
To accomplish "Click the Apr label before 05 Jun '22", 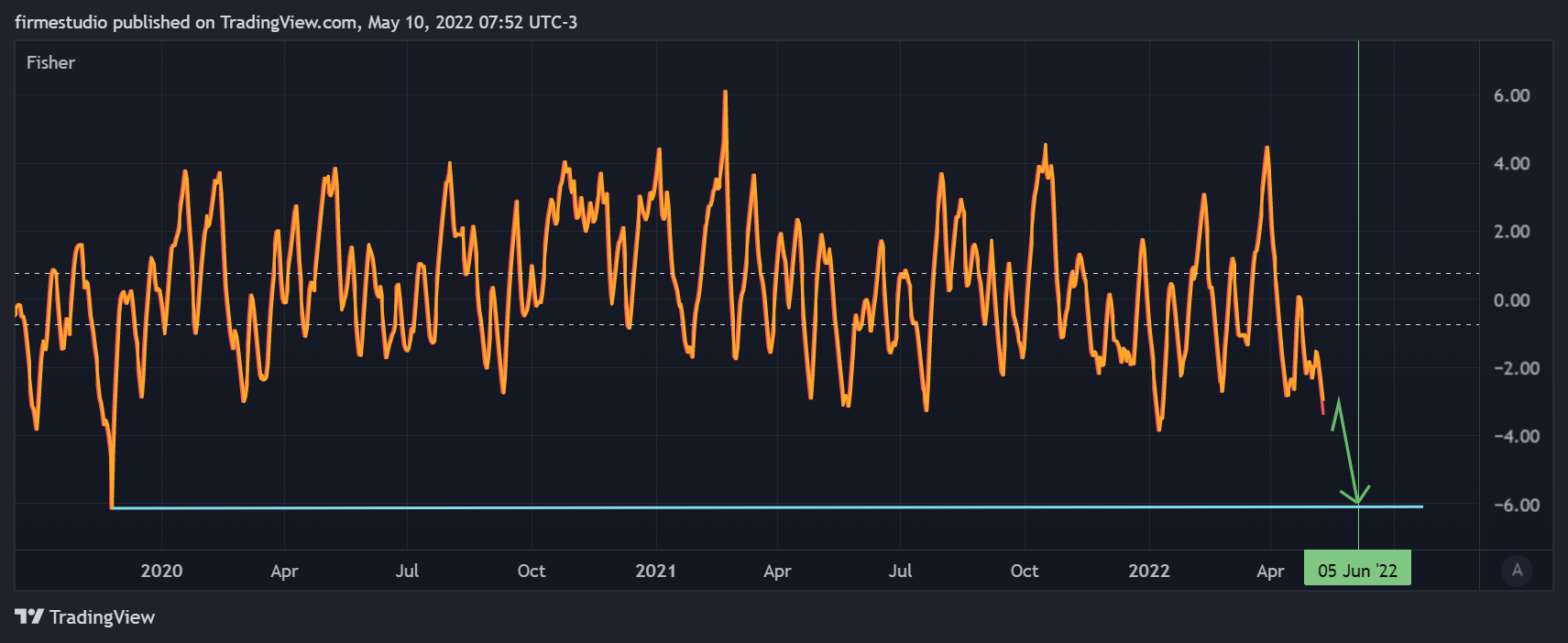I will coord(1269,572).
